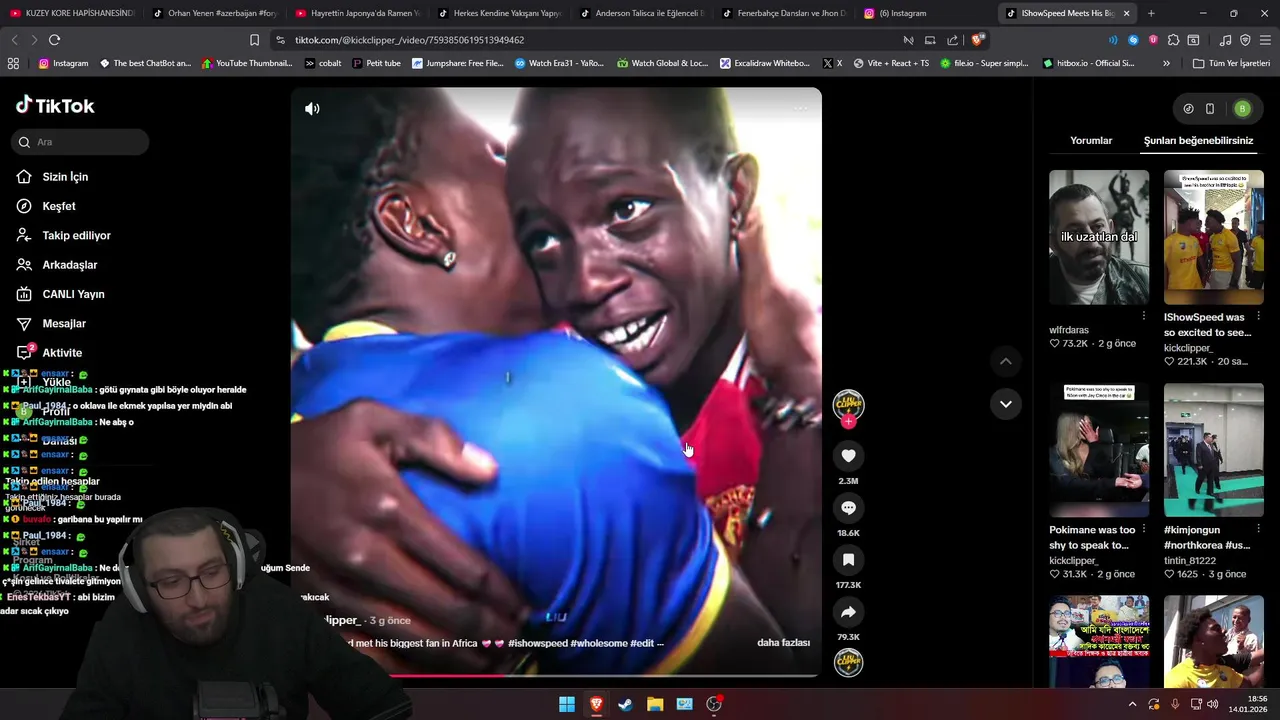Open Brave Shields lion icon

click(978, 40)
